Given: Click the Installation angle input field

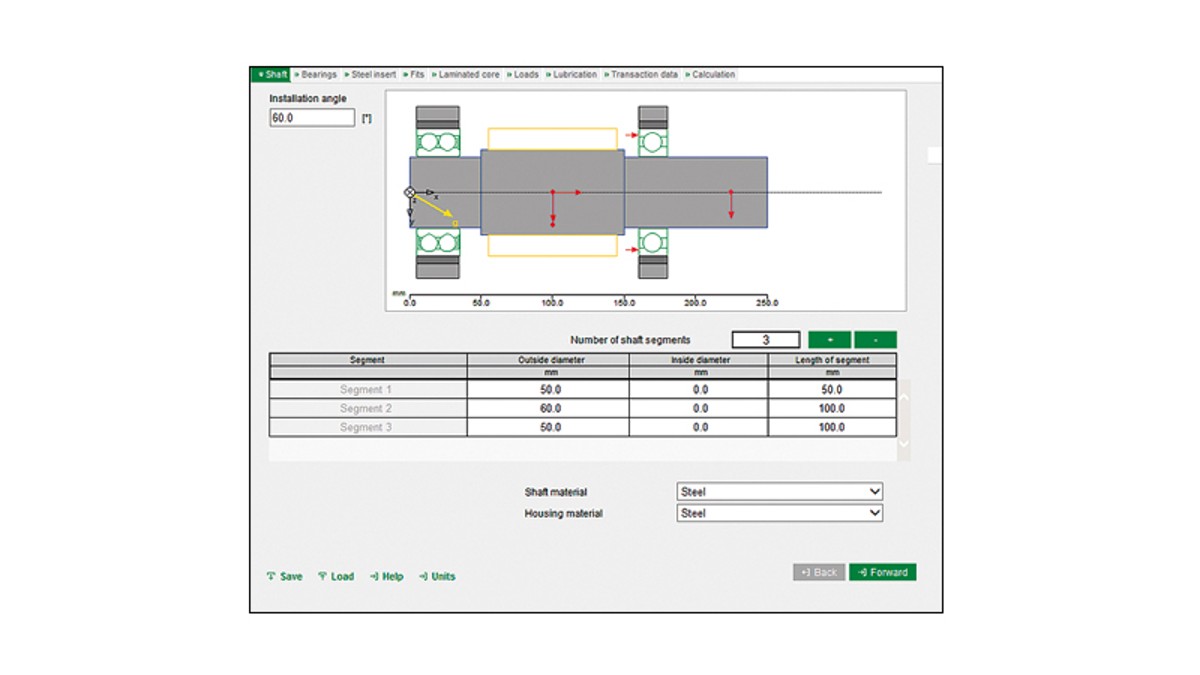Looking at the screenshot, I should click(312, 118).
